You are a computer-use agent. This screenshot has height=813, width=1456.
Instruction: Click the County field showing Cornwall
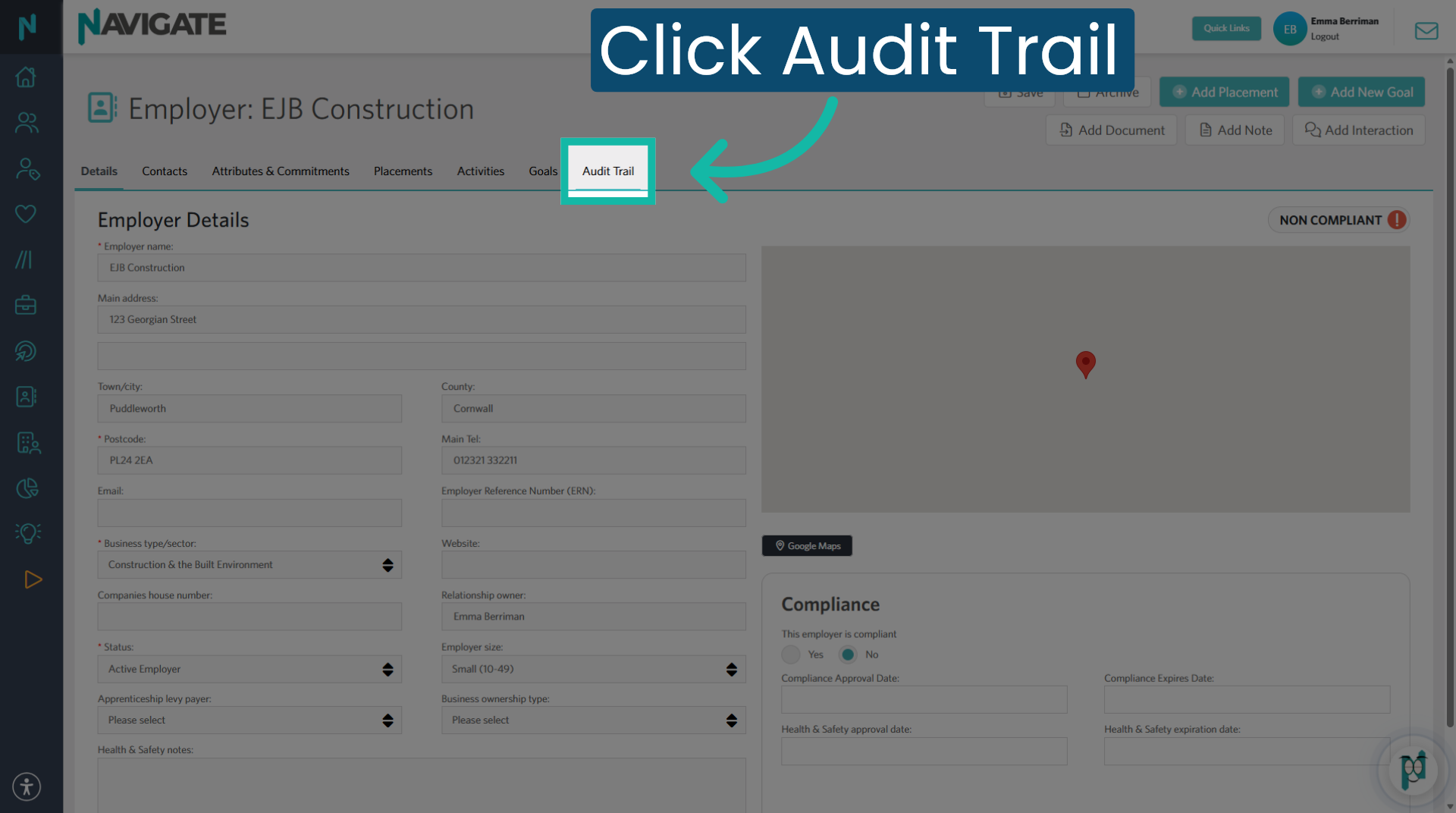(x=594, y=409)
